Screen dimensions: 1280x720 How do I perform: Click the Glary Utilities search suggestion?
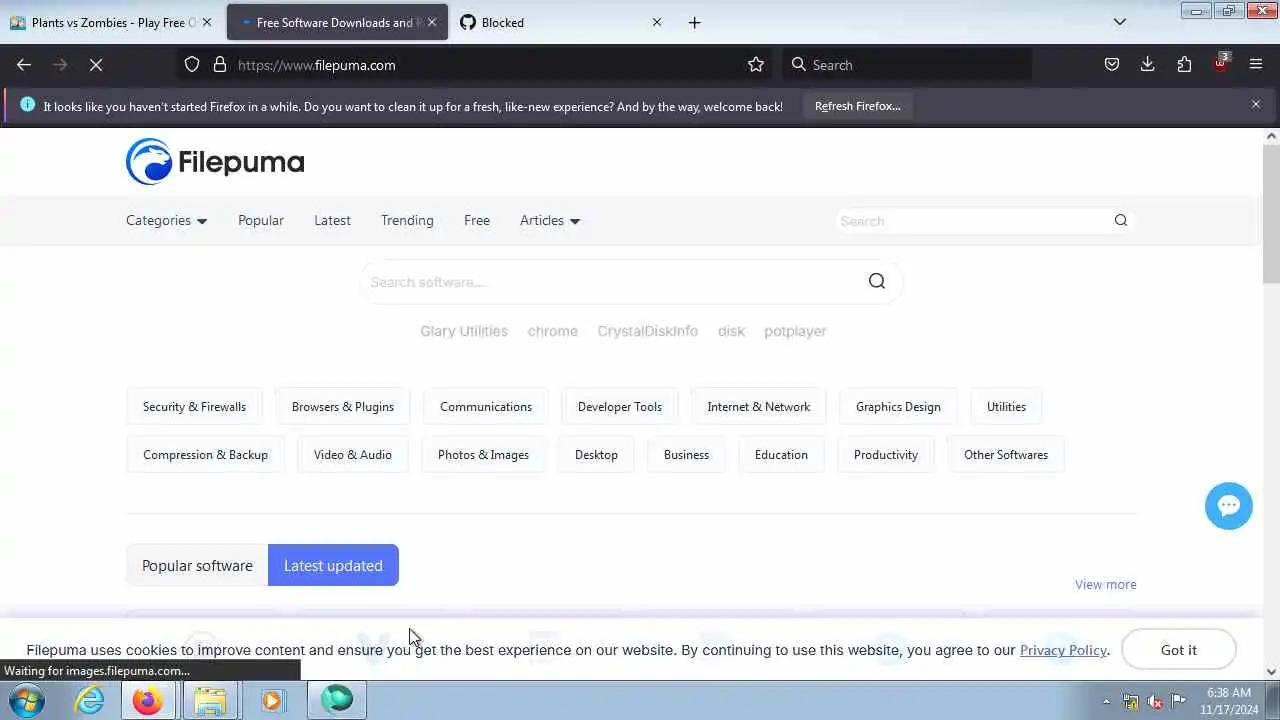pyautogui.click(x=464, y=331)
